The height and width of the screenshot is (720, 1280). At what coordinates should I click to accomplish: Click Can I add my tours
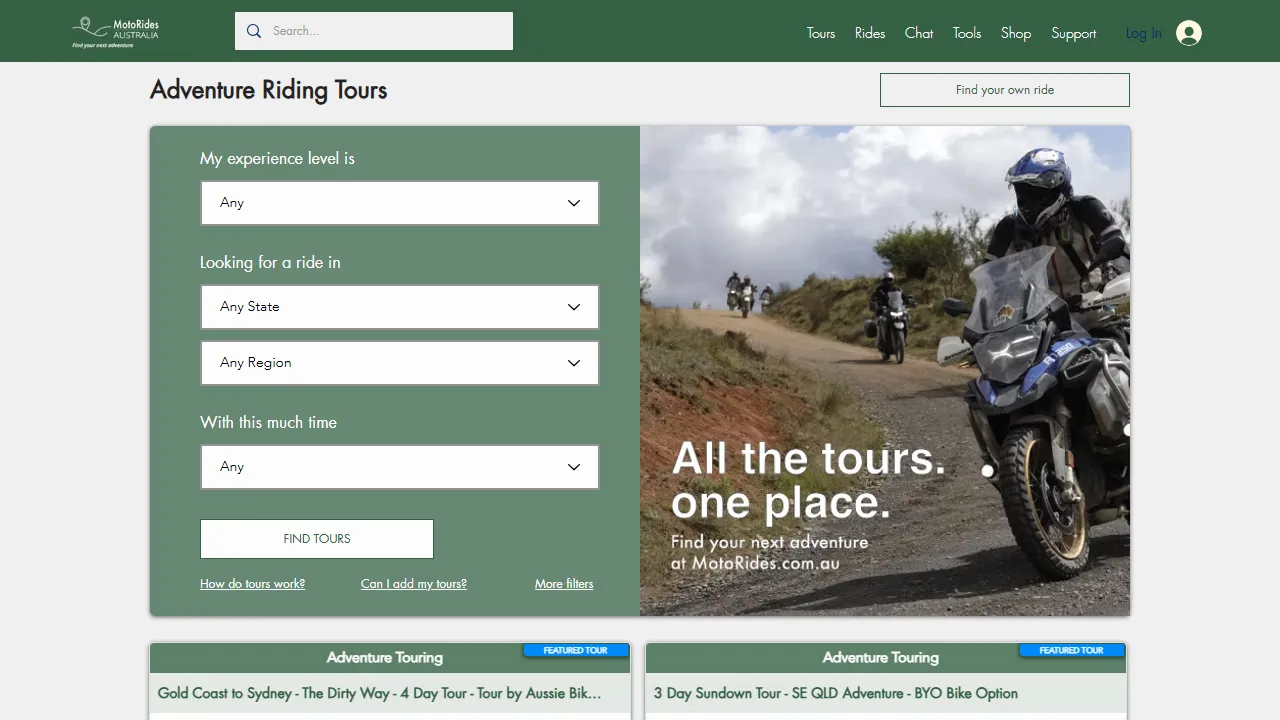(x=413, y=583)
